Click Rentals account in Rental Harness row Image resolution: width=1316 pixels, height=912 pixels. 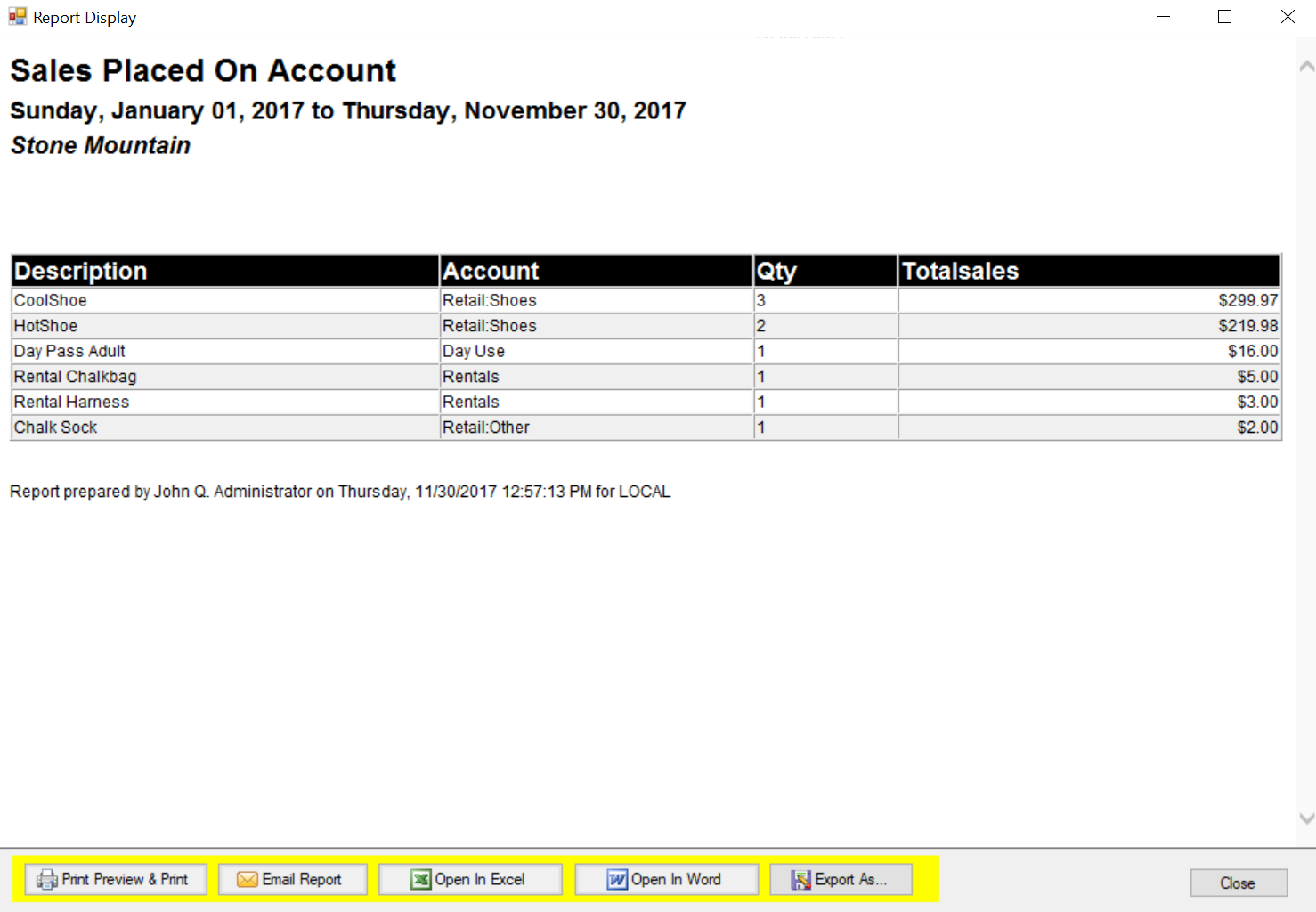coord(597,402)
